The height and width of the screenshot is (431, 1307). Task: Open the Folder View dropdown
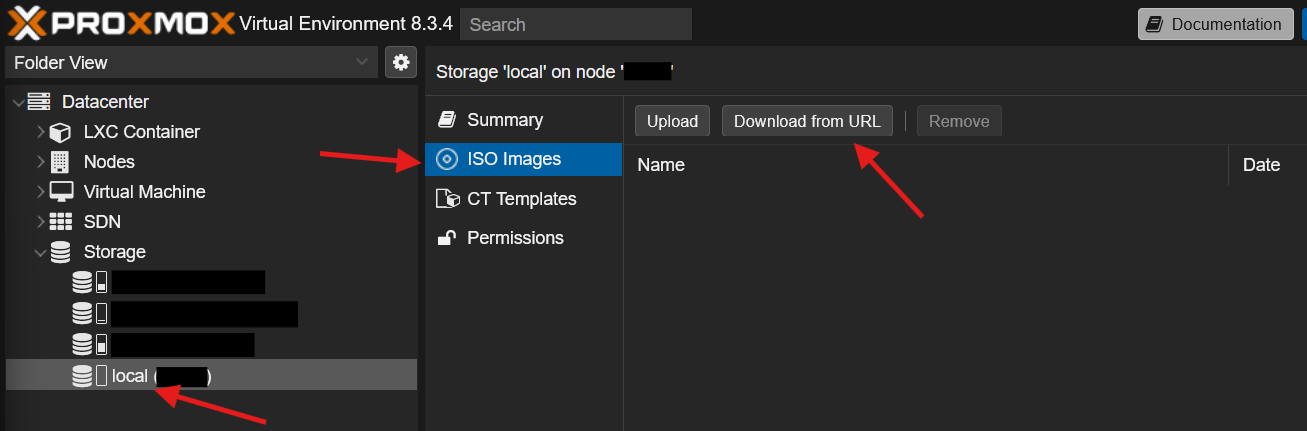click(191, 62)
